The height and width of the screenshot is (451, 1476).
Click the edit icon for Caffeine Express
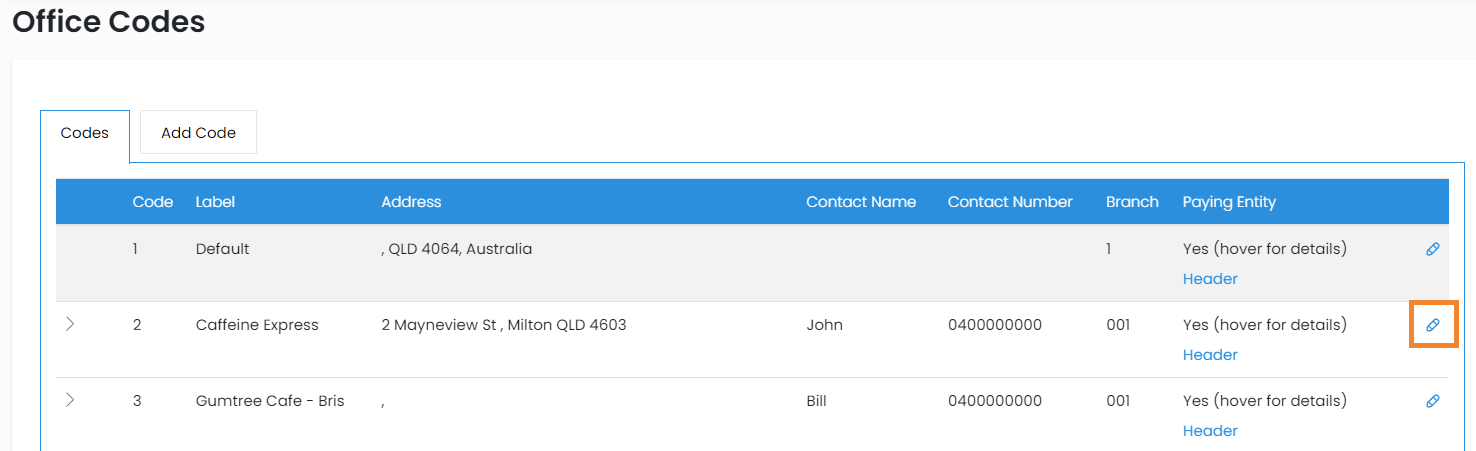[x=1432, y=325]
